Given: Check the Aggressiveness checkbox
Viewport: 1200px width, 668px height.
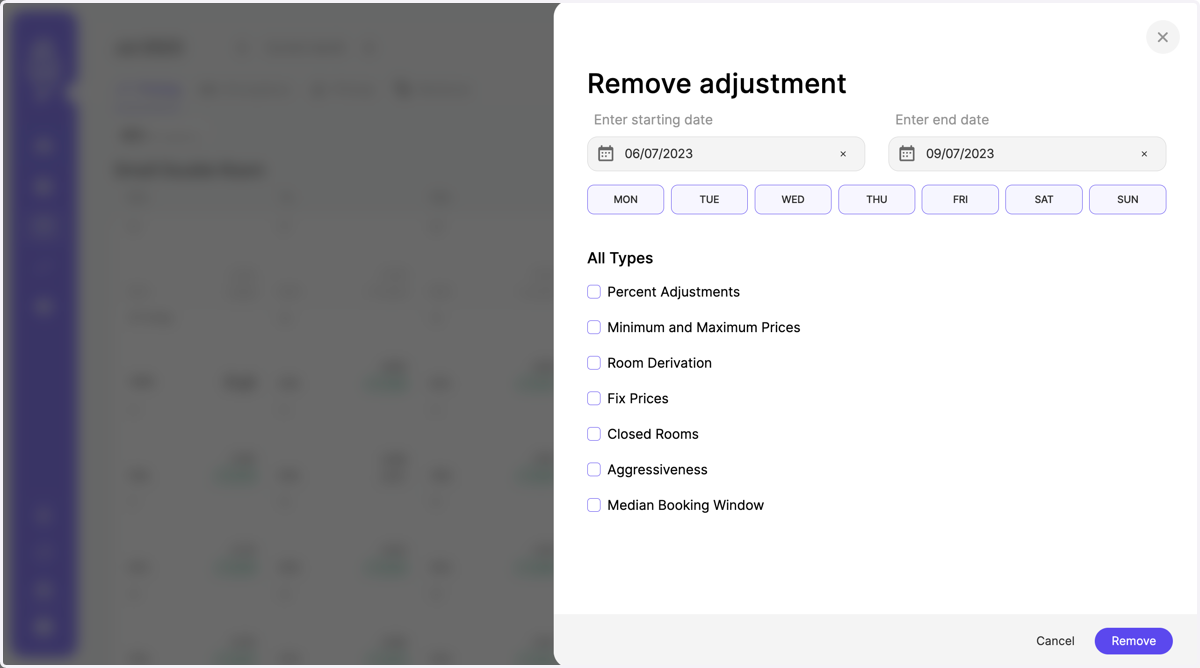Looking at the screenshot, I should click(x=594, y=469).
